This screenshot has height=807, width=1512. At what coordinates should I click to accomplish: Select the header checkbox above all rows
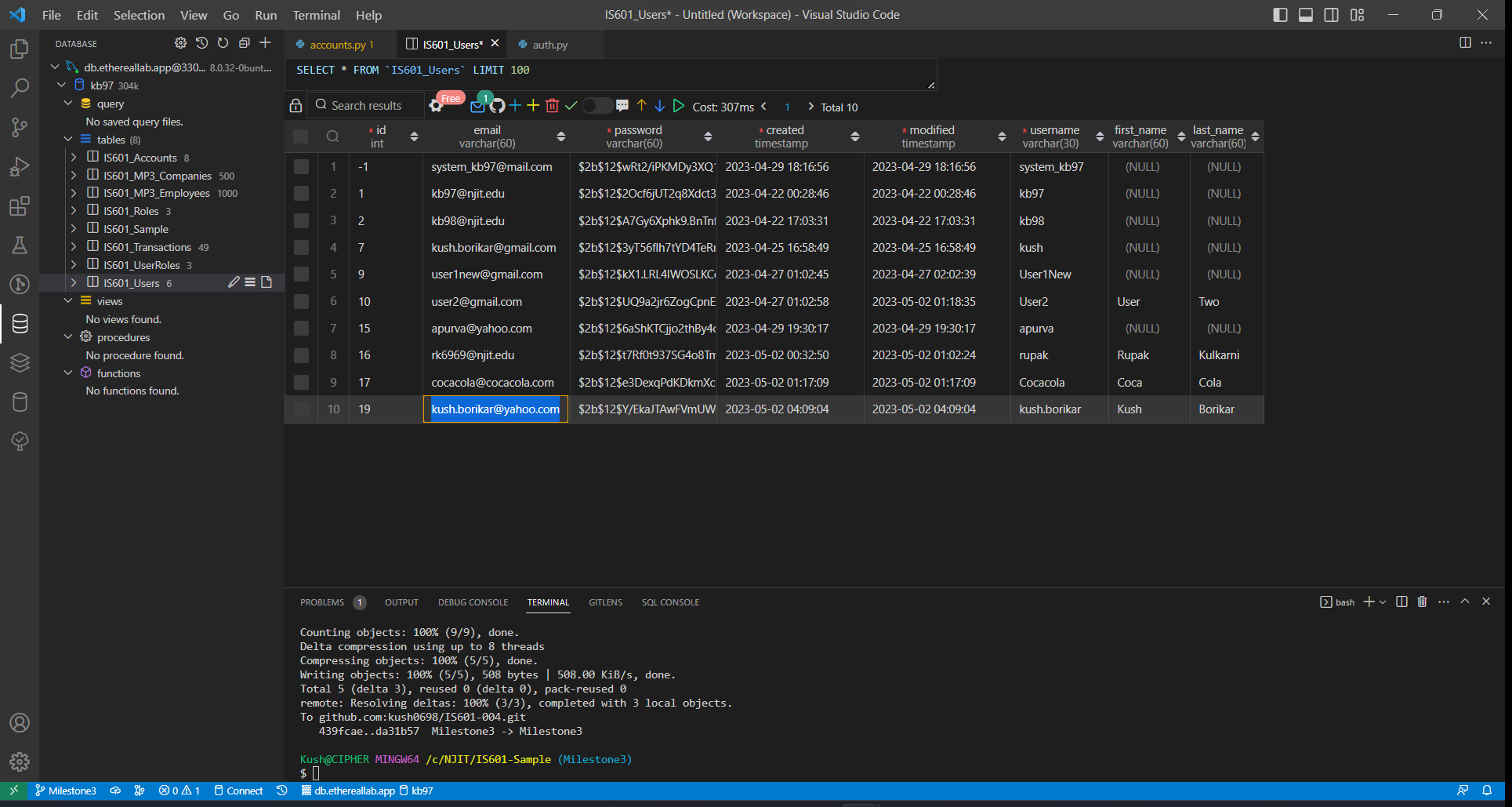click(301, 136)
